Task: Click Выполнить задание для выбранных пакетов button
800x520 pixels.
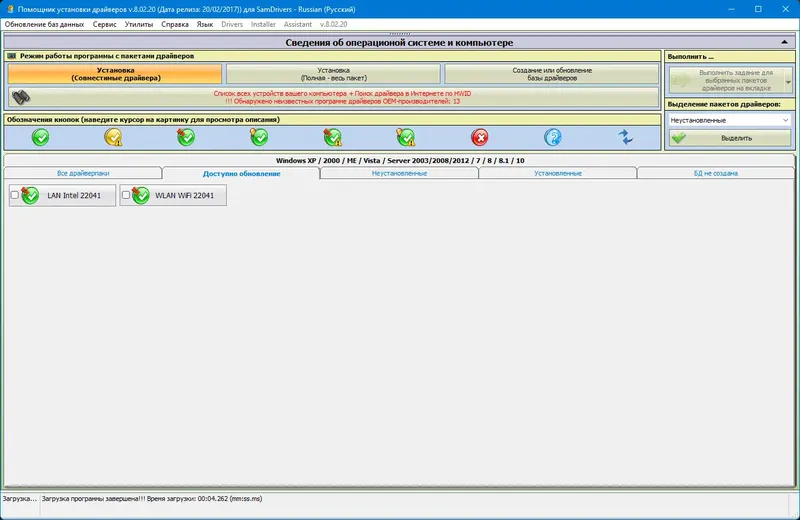Action: pos(727,81)
